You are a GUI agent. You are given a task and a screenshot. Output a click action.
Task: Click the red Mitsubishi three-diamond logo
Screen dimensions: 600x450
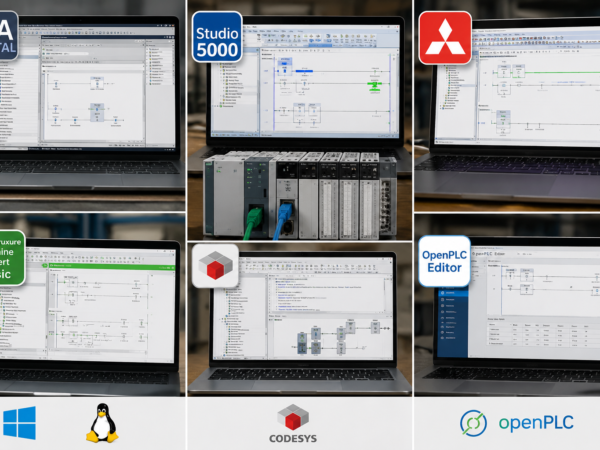[445, 38]
